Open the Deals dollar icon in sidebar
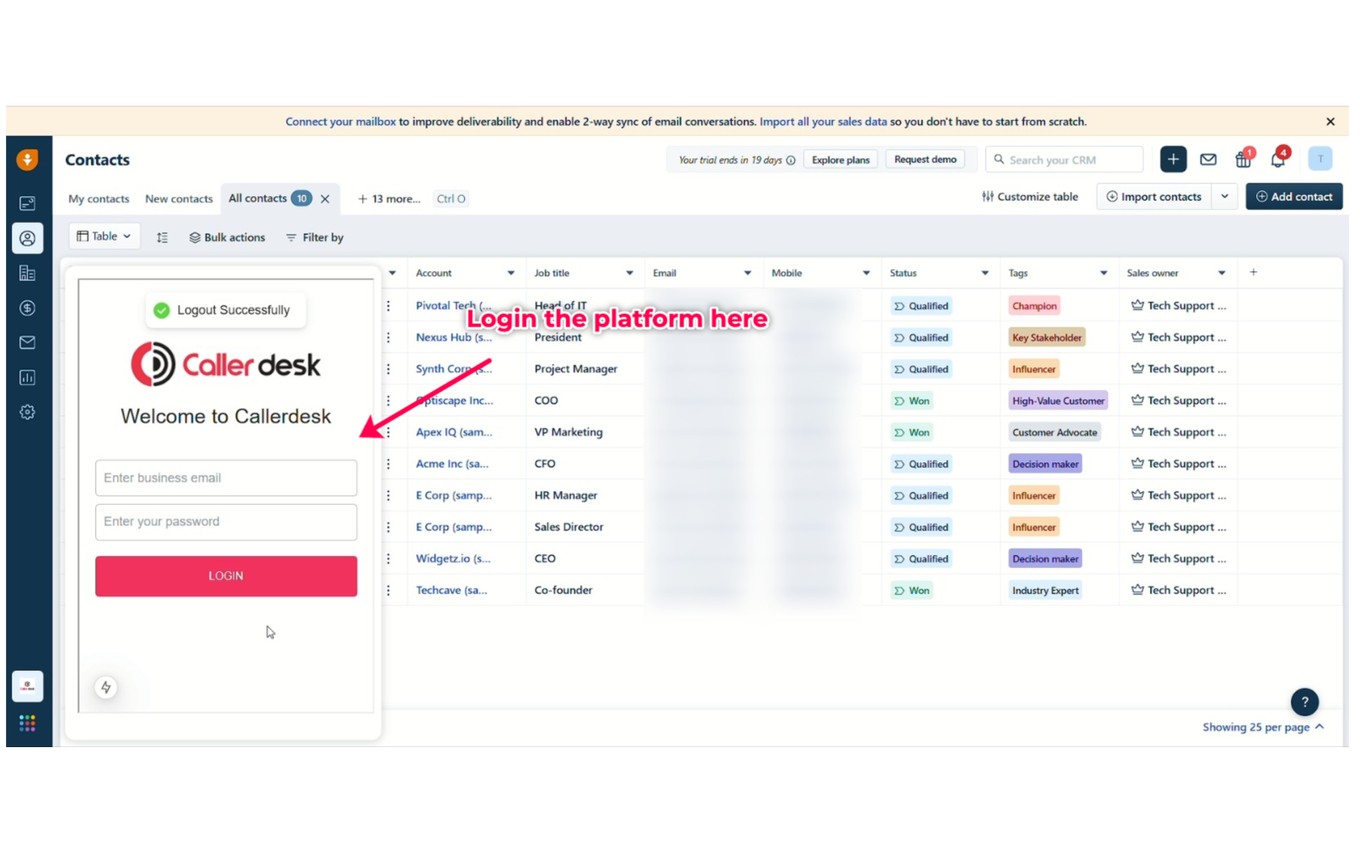The image size is (1360, 850). 27,308
